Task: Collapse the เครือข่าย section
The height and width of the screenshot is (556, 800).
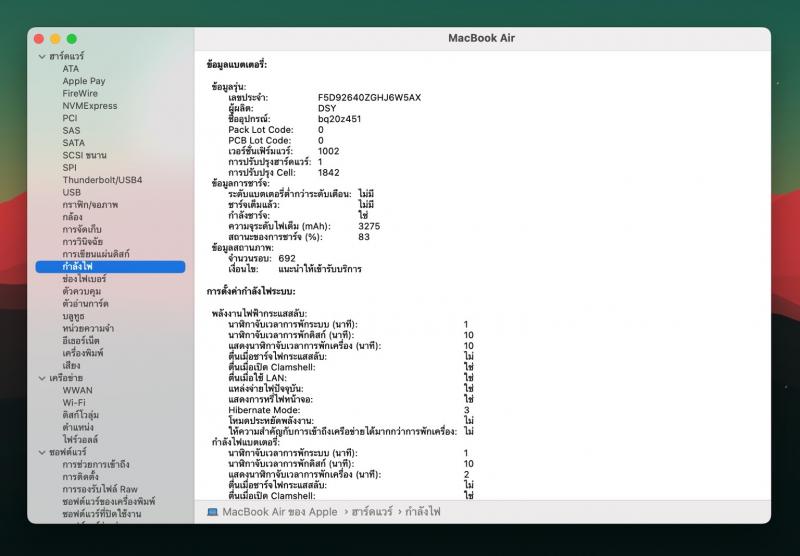Action: (x=40, y=378)
